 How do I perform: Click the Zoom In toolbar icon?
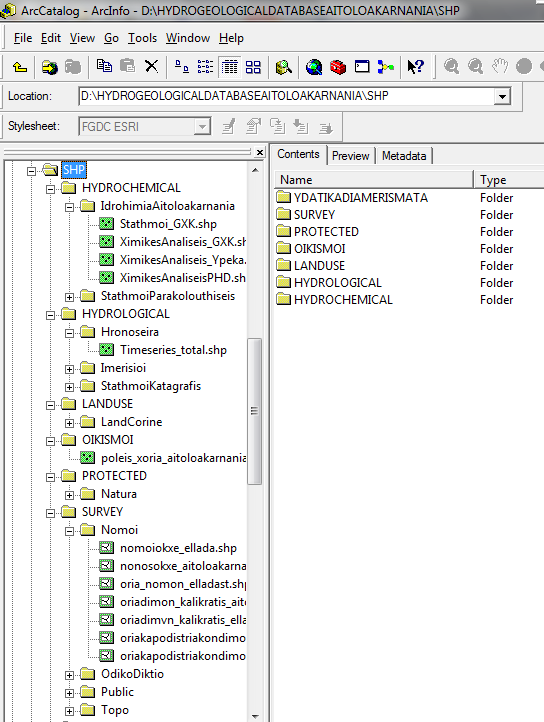pyautogui.click(x=451, y=67)
